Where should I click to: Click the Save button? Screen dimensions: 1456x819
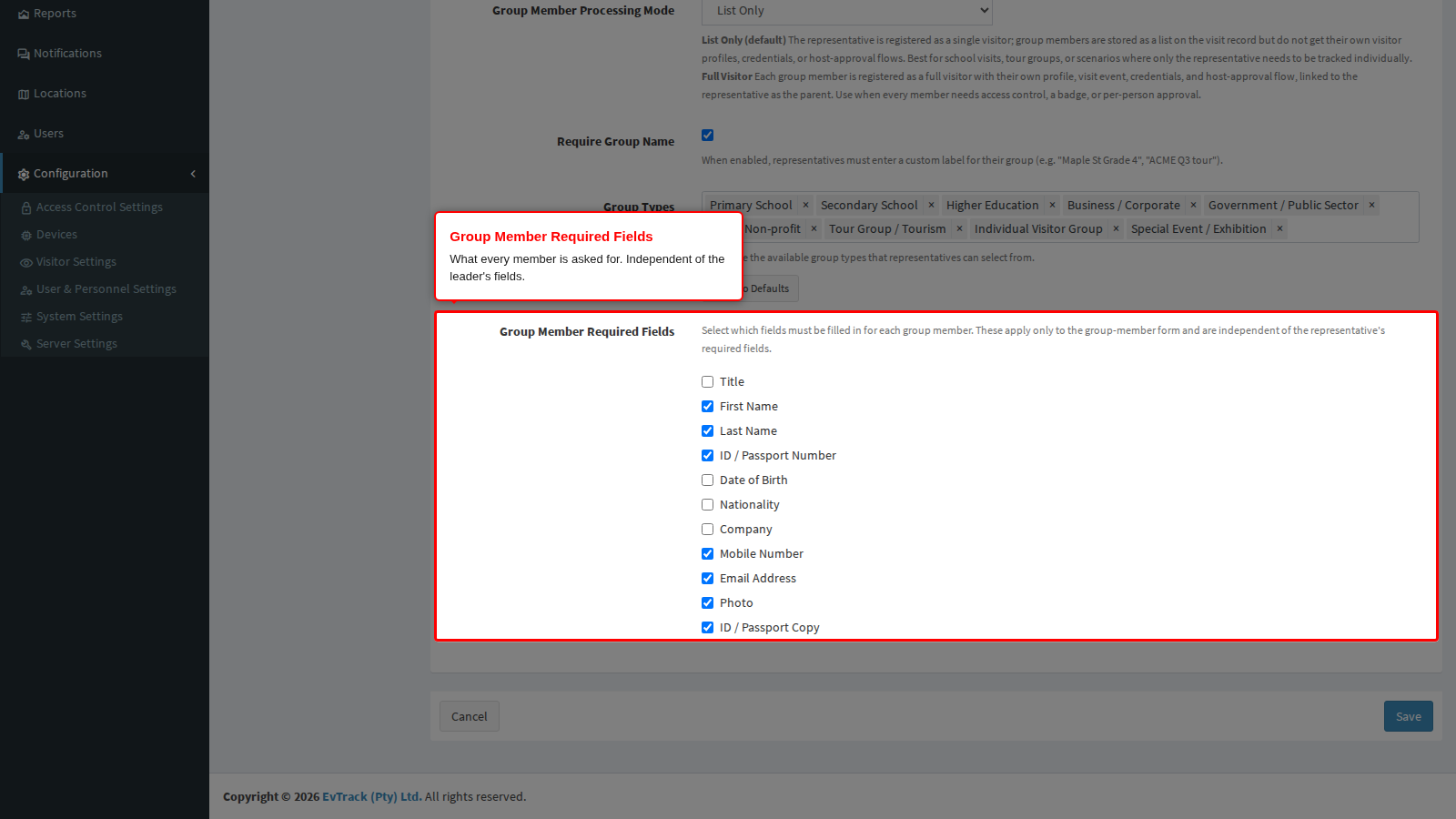[x=1409, y=716]
